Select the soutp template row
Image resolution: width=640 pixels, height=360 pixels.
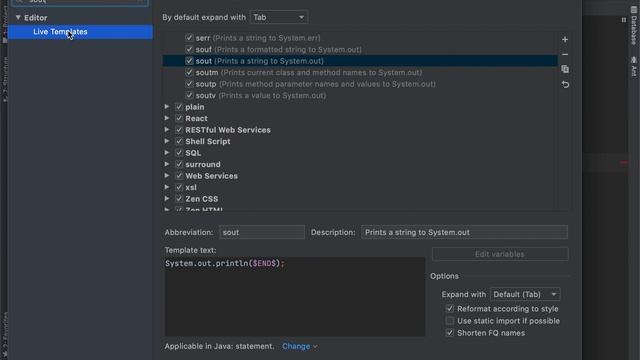coord(360,84)
